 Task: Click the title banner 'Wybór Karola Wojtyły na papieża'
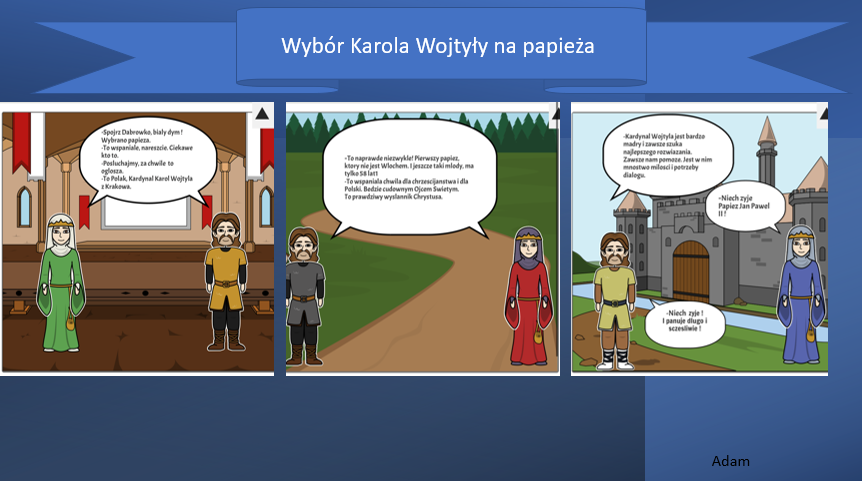point(439,46)
